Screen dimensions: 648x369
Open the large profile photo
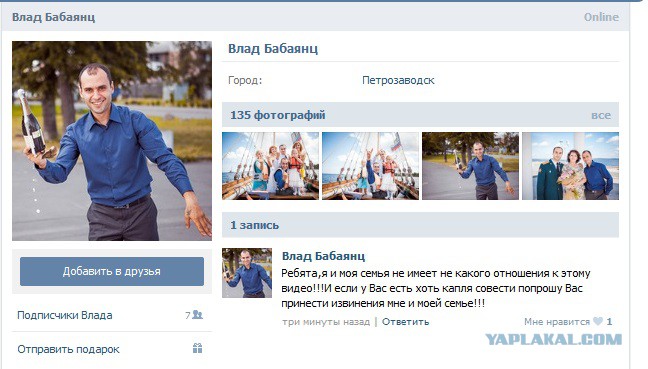[x=112, y=141]
